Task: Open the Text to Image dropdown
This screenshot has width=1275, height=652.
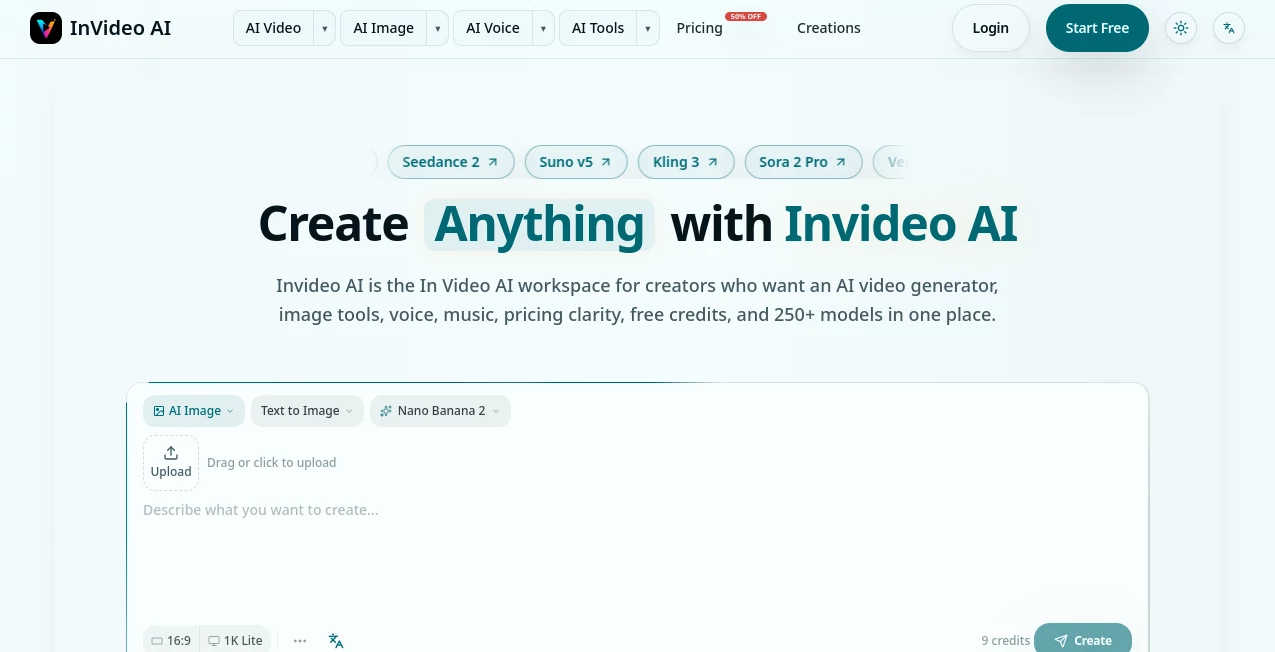Action: point(307,410)
